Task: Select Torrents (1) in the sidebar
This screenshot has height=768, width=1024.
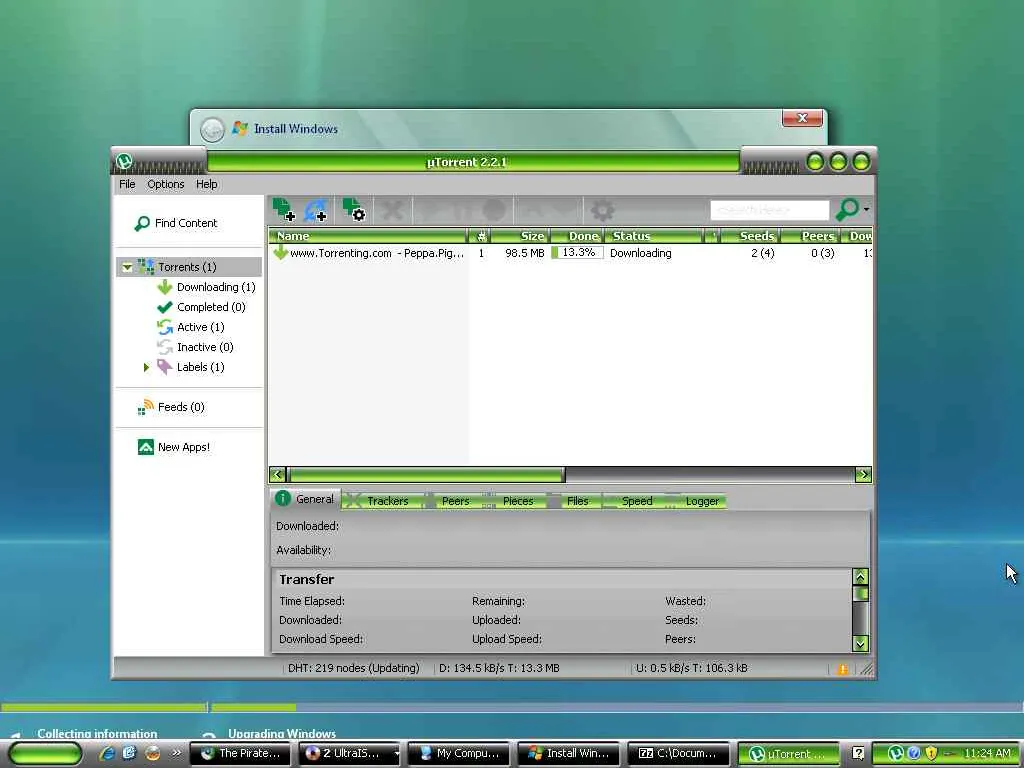Action: [x=187, y=267]
